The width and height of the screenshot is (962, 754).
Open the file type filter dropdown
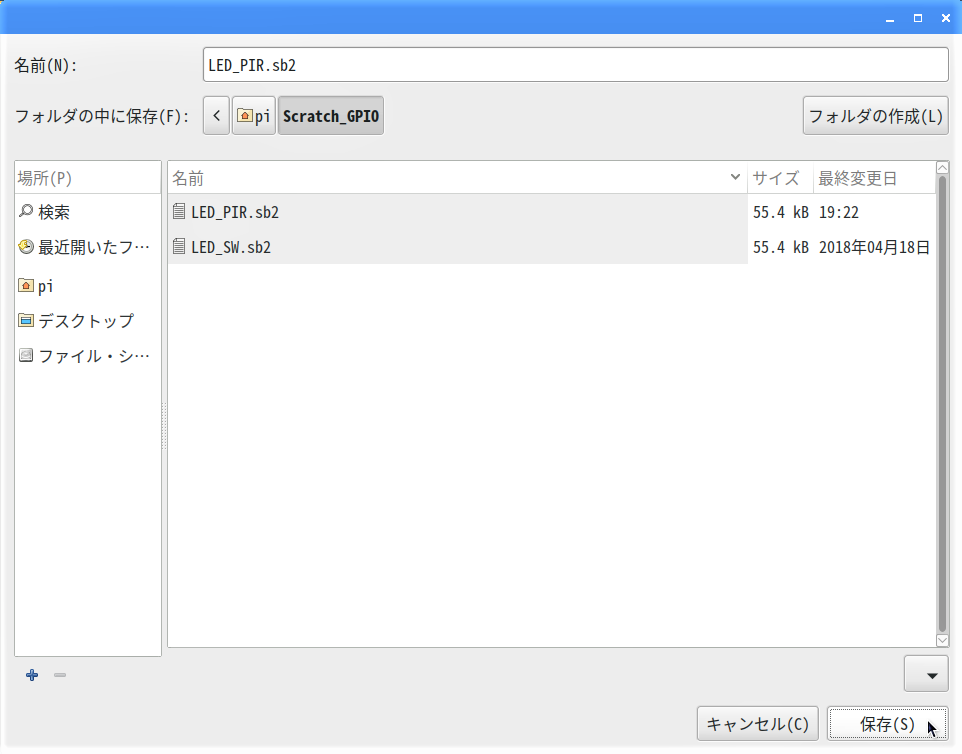pos(925,674)
